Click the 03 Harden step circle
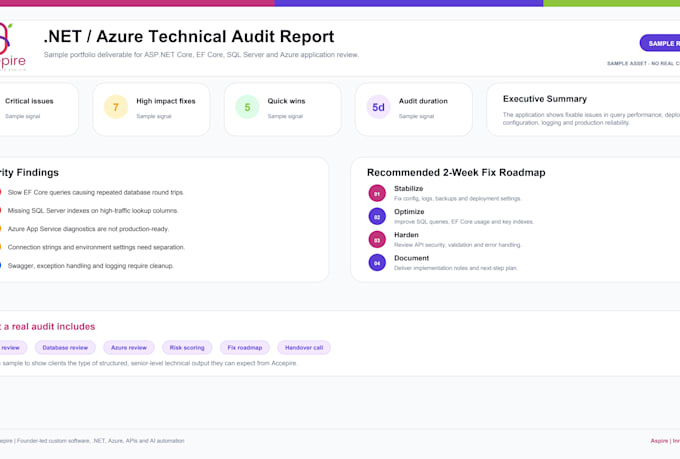The height and width of the screenshot is (459, 680). (x=377, y=239)
